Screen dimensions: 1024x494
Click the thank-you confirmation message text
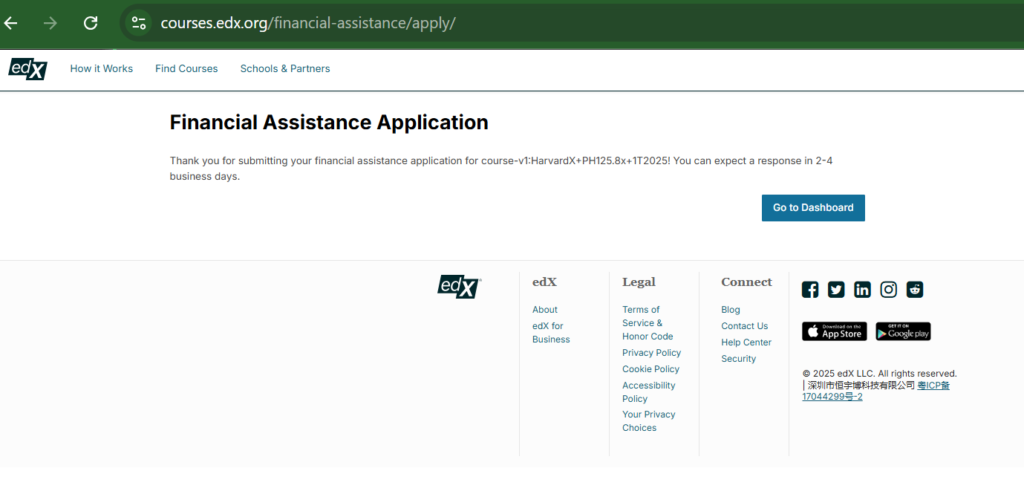point(502,169)
